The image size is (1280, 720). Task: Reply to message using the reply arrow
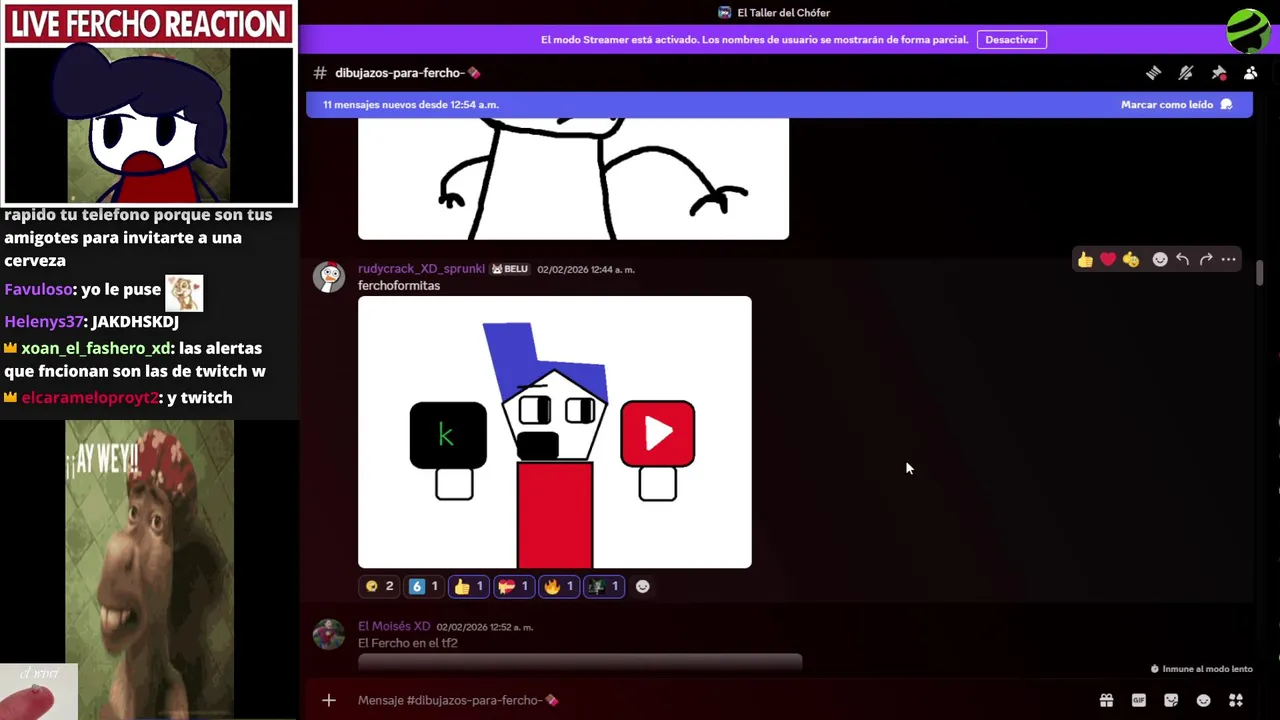1183,260
